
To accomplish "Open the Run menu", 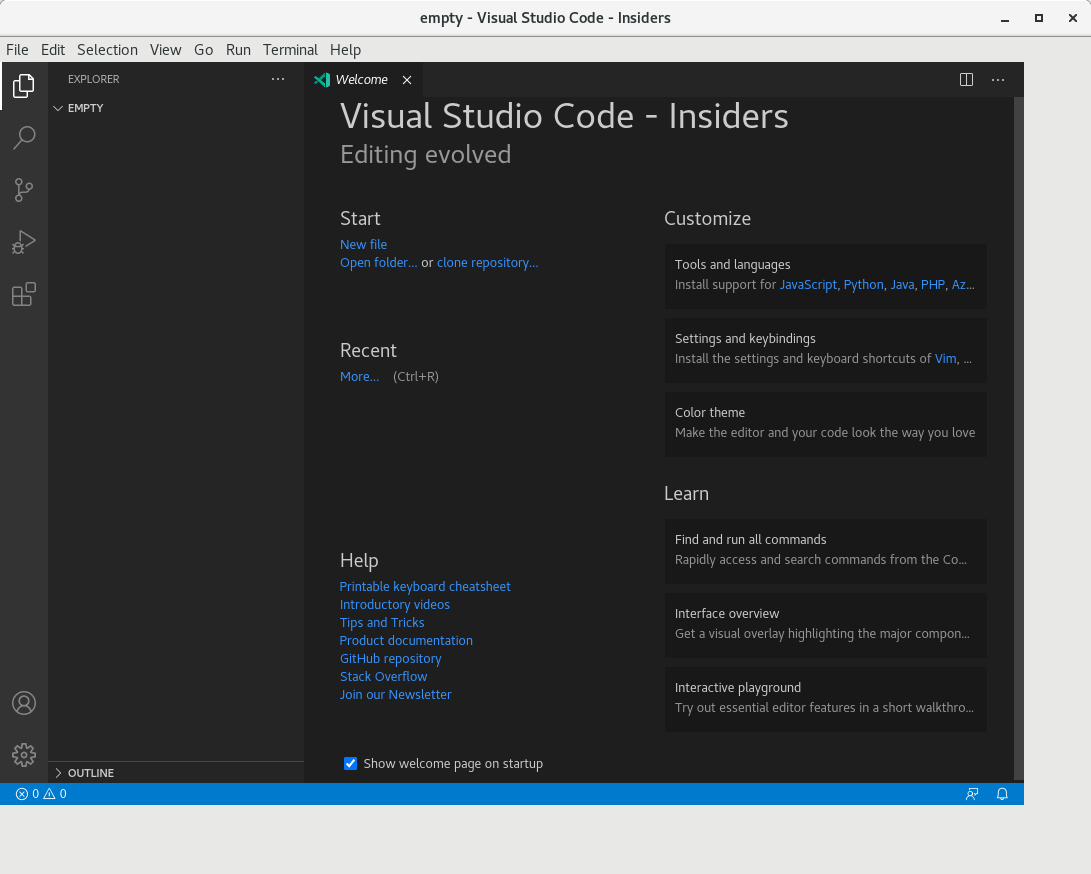I will [238, 50].
